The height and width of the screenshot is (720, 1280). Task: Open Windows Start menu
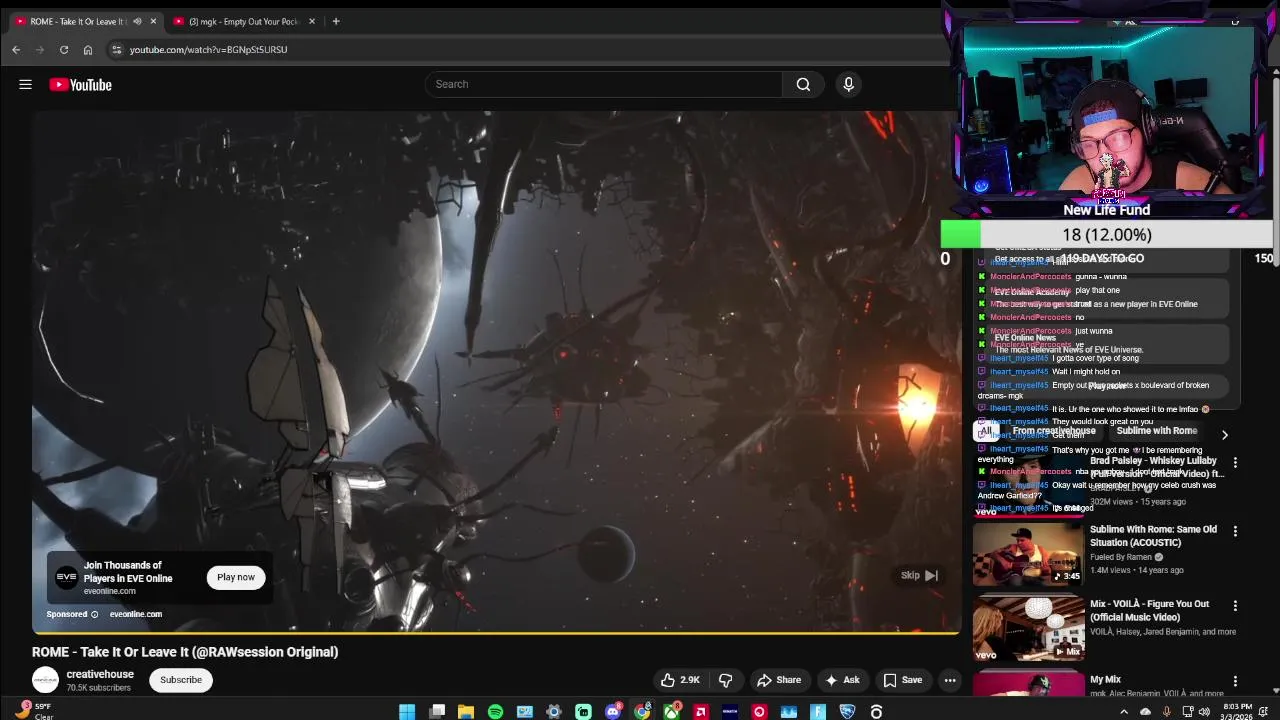click(407, 712)
